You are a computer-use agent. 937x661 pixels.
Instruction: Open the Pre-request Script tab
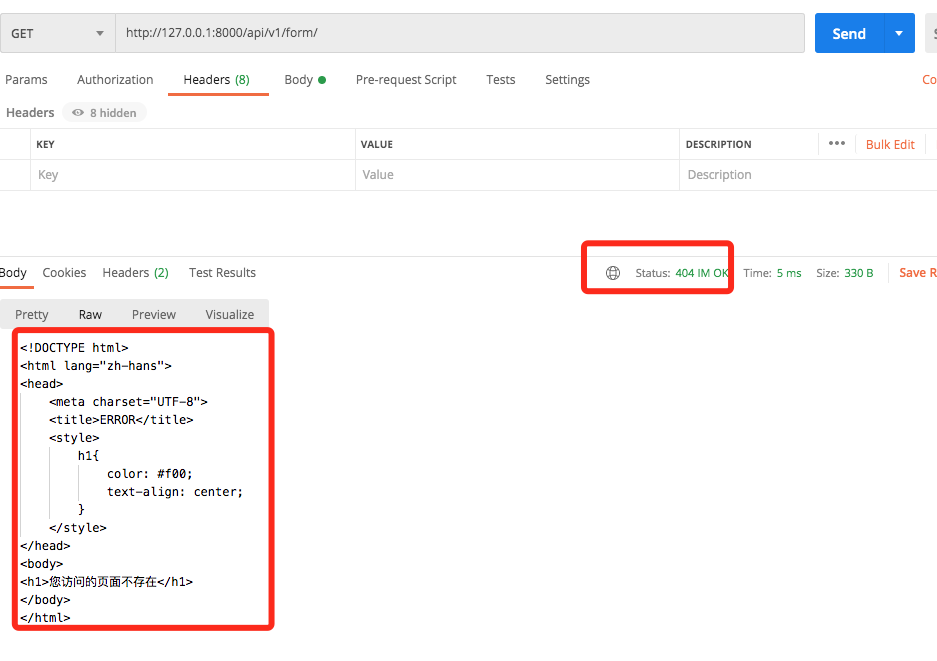point(406,80)
